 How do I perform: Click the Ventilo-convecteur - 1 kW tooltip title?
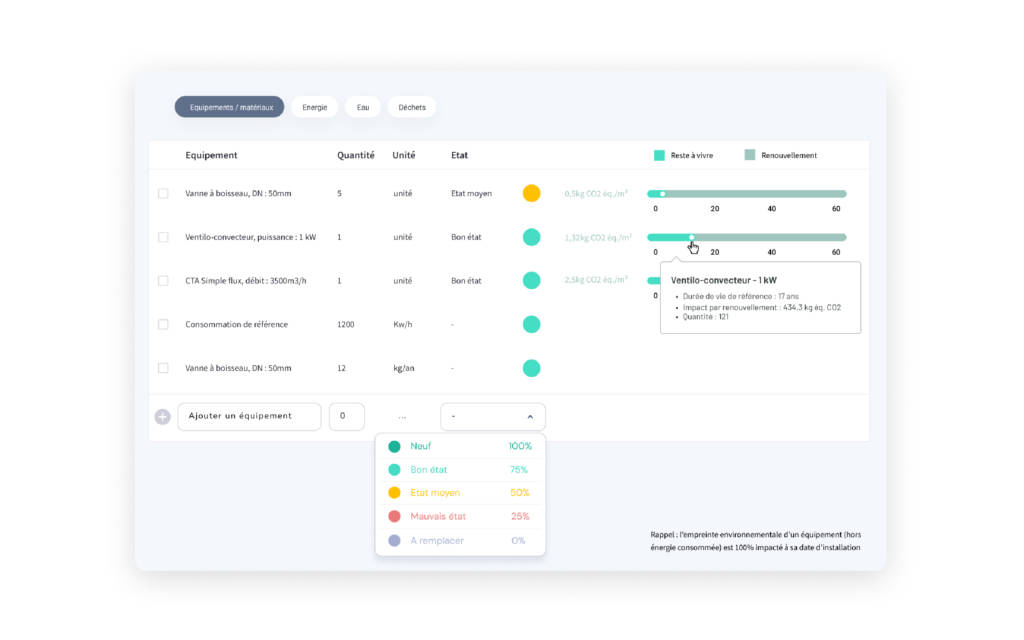coord(724,280)
